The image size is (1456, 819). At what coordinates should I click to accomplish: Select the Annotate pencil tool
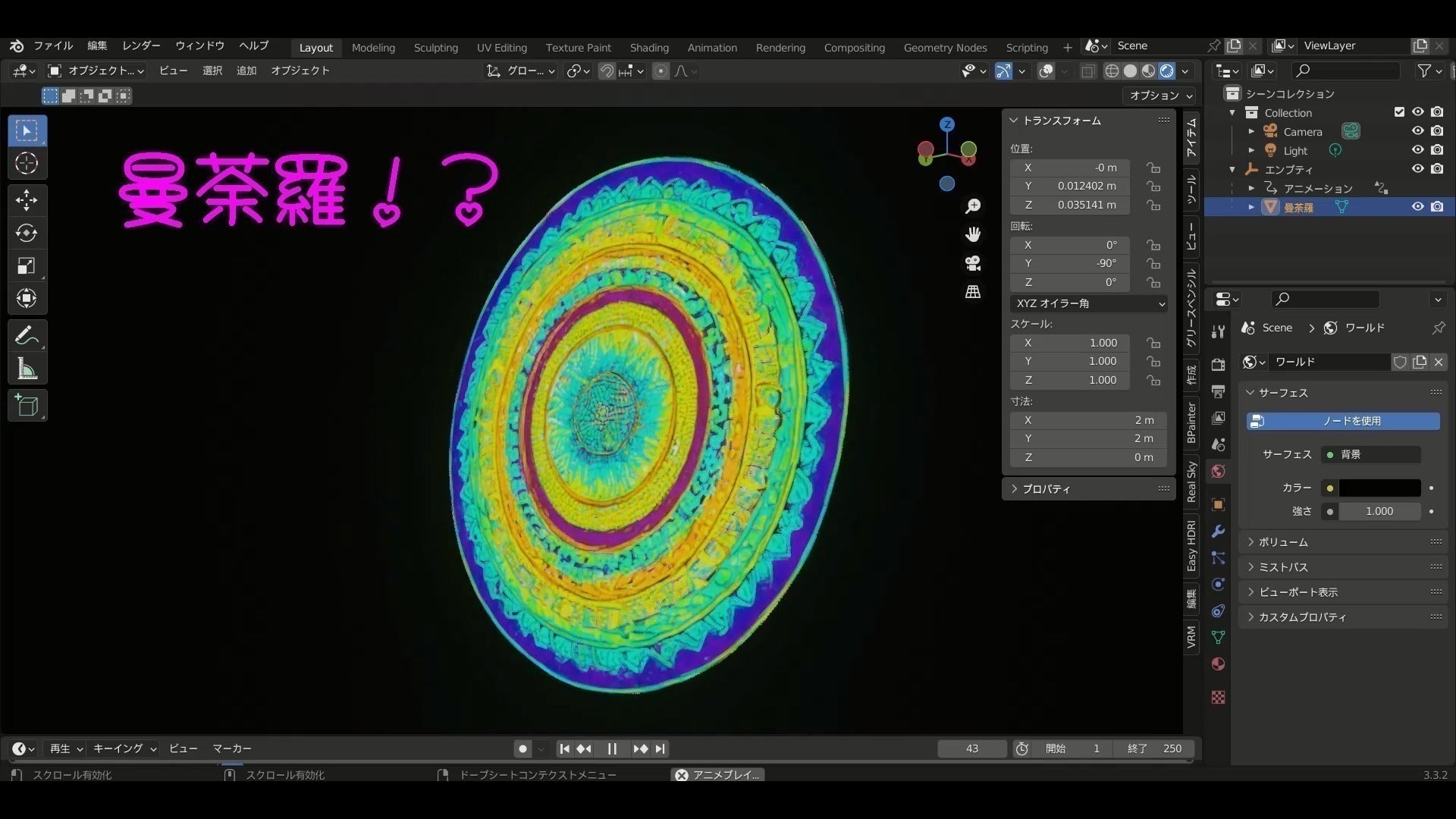pos(27,335)
